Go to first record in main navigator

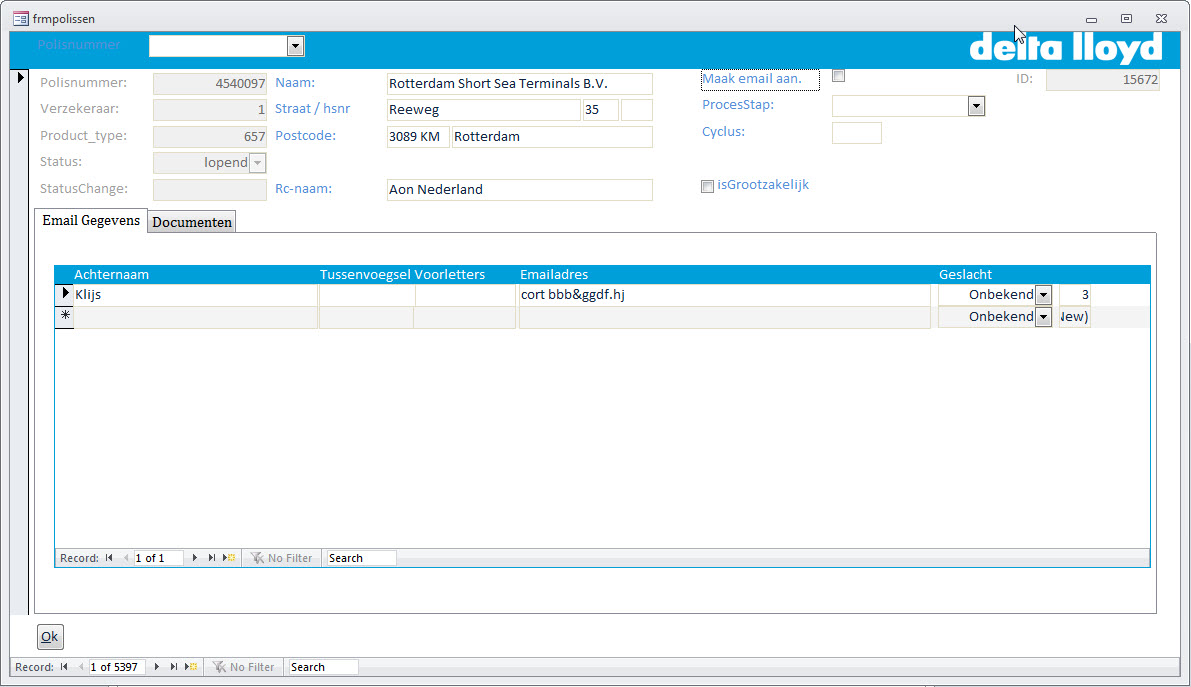(x=65, y=666)
